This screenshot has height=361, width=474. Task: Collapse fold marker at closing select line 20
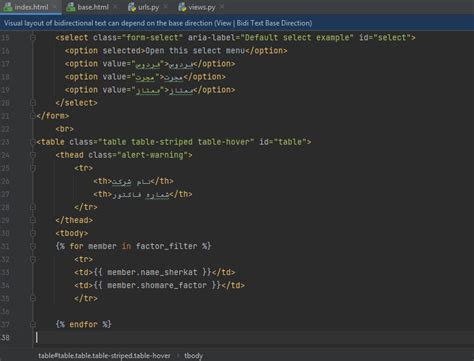(33, 103)
